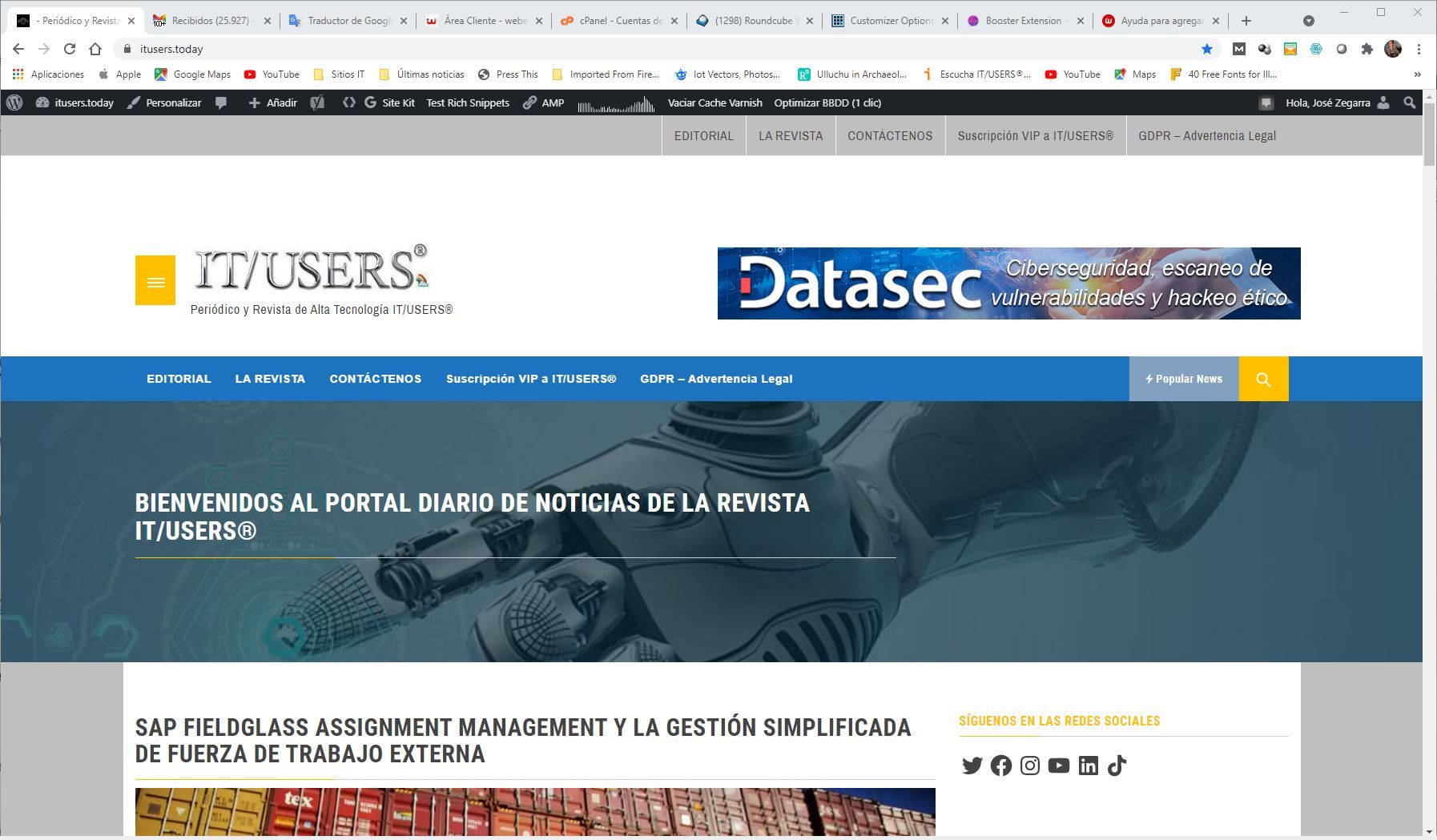The image size is (1437, 840).
Task: Open the 40 Free Fonts bookmark
Action: [1223, 74]
